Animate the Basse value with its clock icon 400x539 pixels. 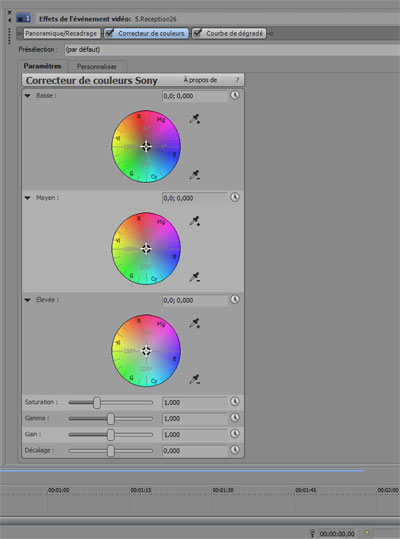(x=235, y=95)
